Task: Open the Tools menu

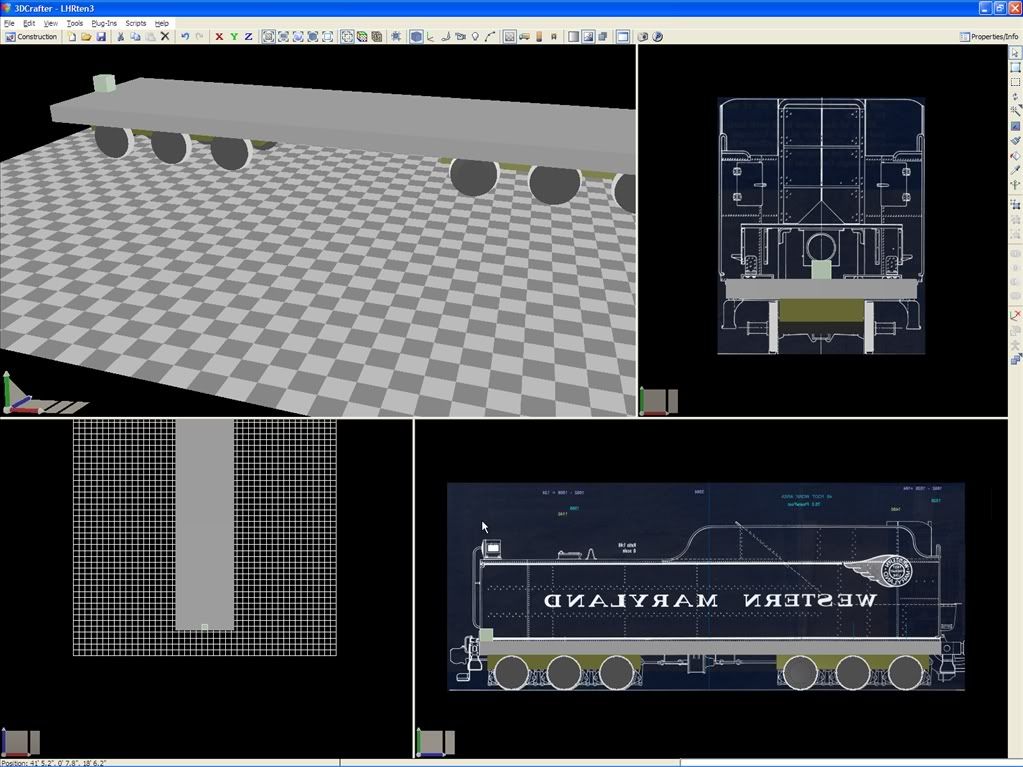Action: pyautogui.click(x=75, y=23)
